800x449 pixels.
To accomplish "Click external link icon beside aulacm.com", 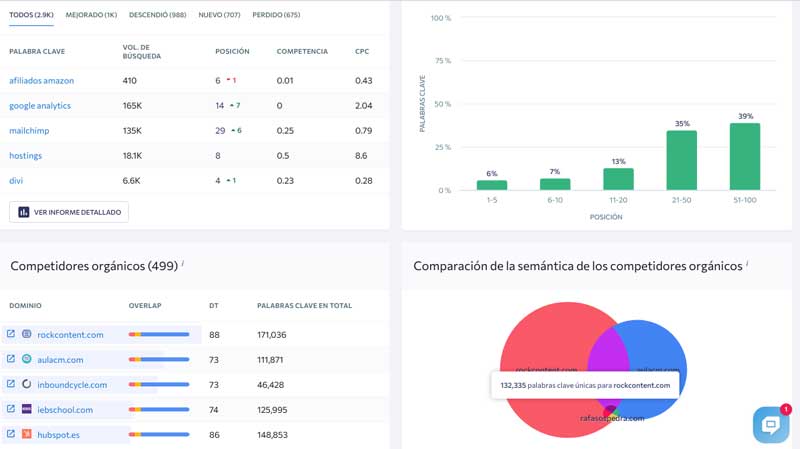I will tap(11, 359).
